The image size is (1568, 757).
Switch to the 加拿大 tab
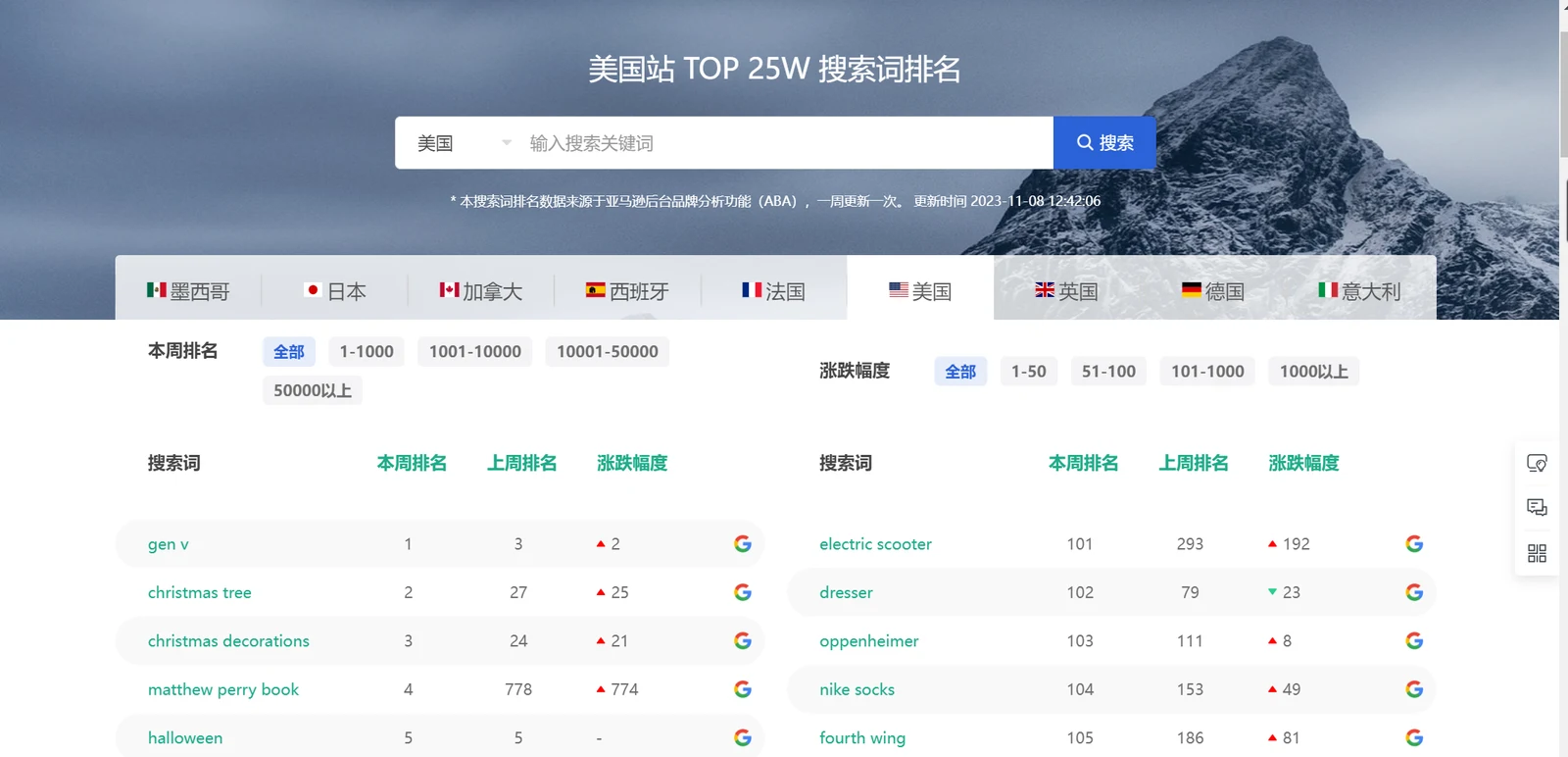point(481,290)
